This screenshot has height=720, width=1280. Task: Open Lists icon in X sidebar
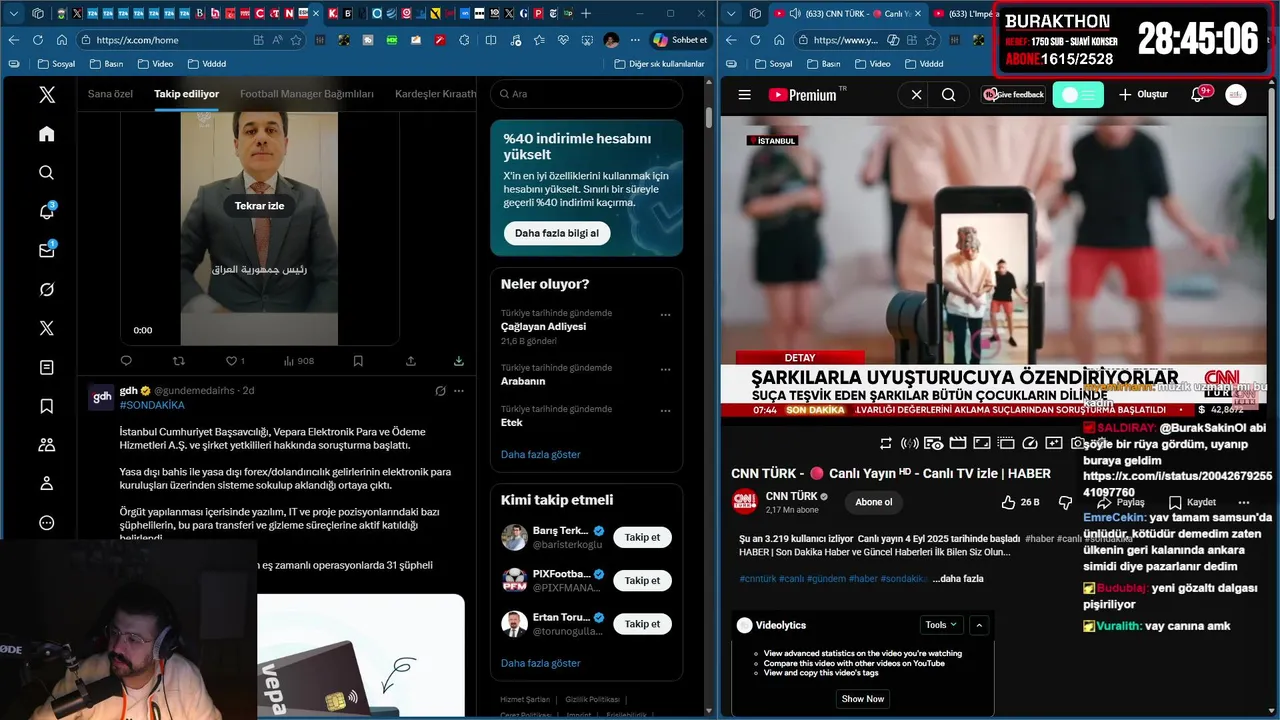coord(46,368)
